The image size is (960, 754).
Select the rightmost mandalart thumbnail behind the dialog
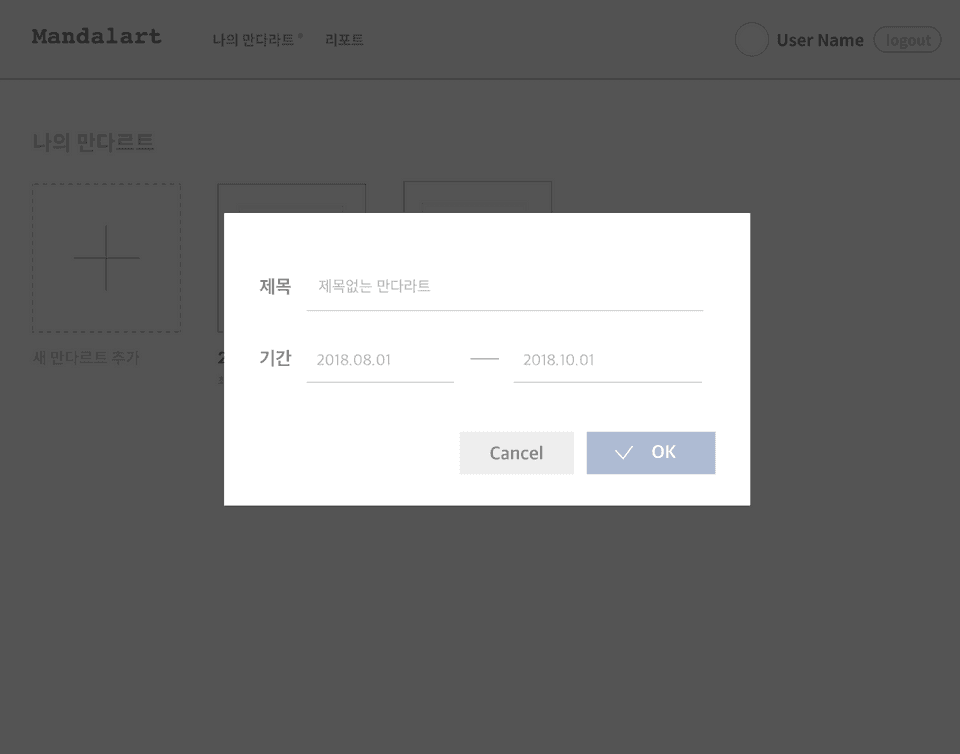(x=477, y=195)
